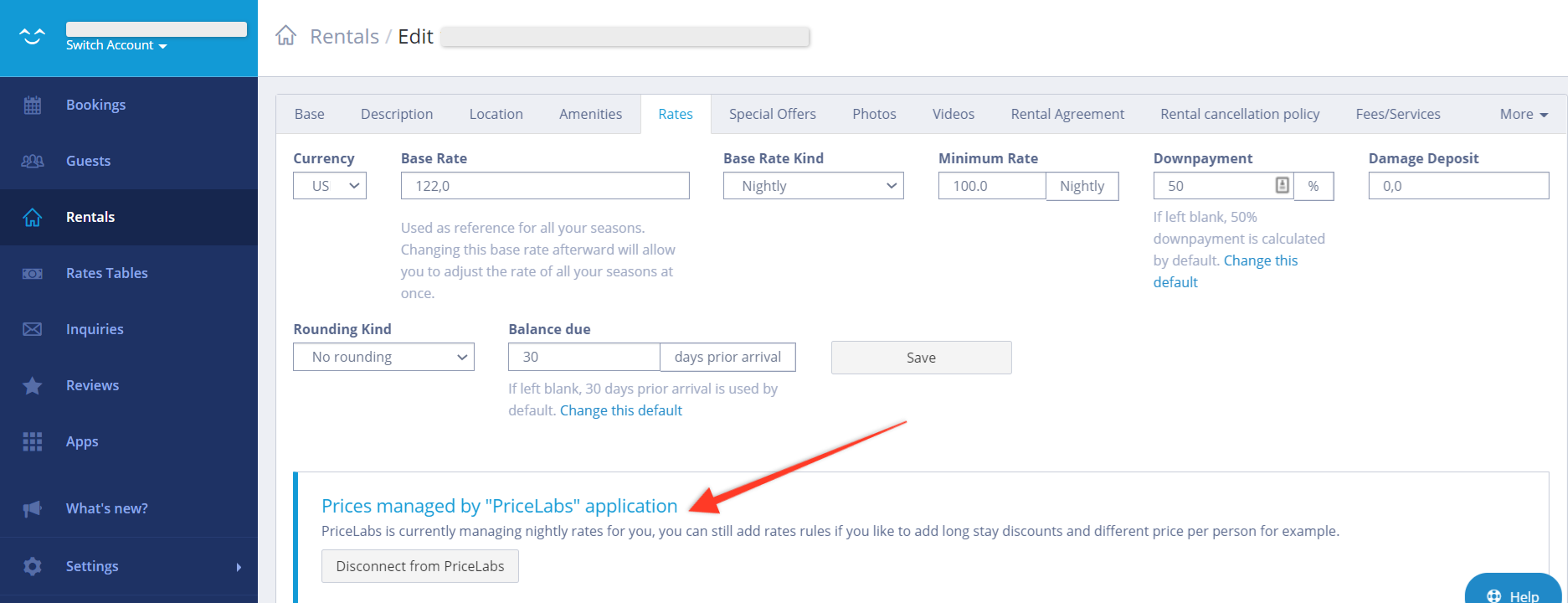Viewport: 1568px width, 603px height.
Task: Click the What's new megaphone icon
Action: pyautogui.click(x=33, y=508)
